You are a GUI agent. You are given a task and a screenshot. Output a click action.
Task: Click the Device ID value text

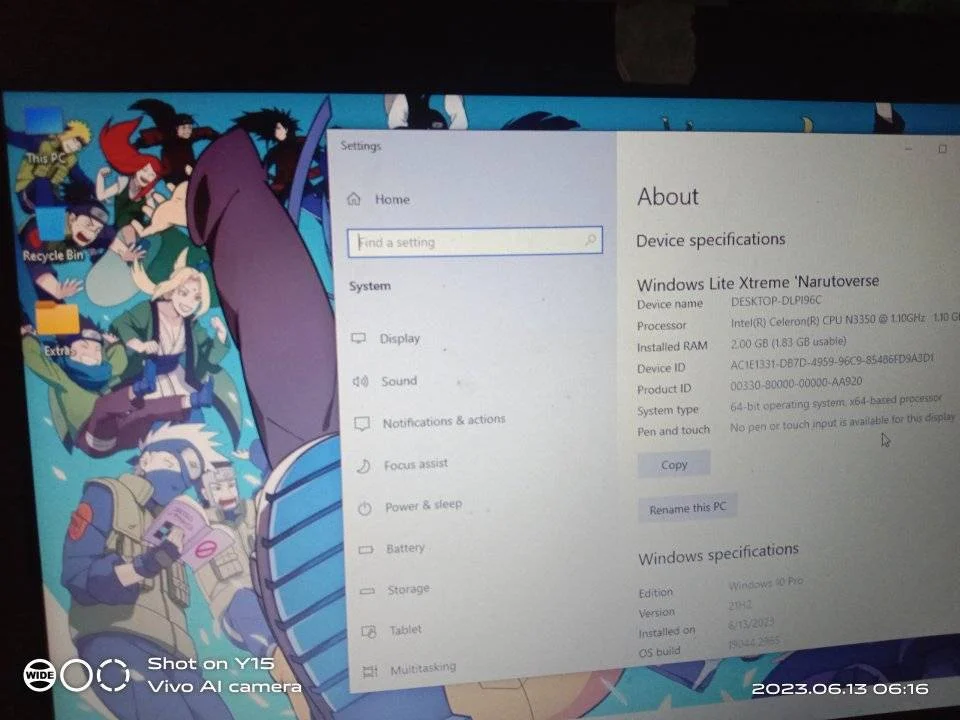pyautogui.click(x=832, y=361)
